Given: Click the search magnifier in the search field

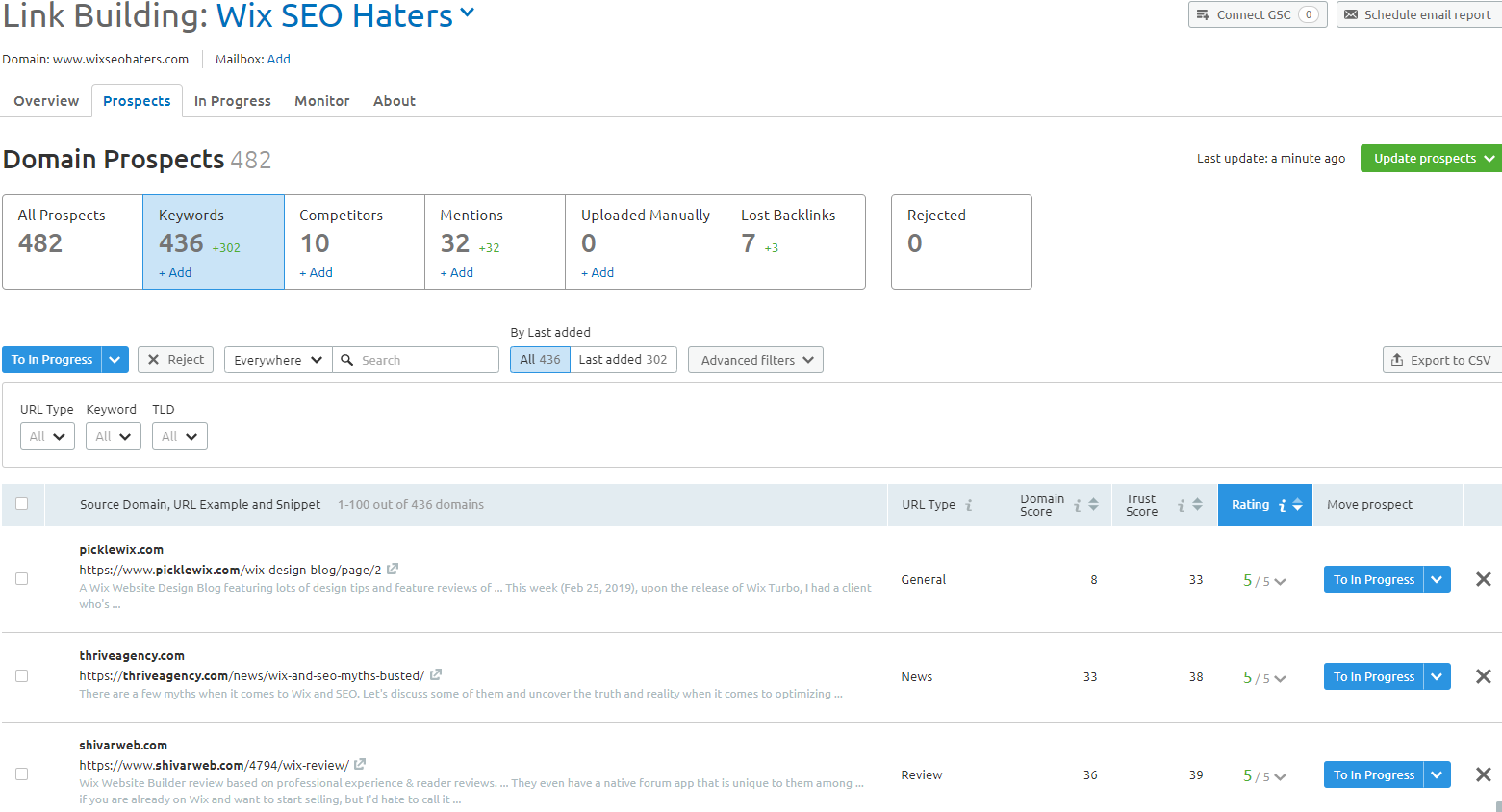Looking at the screenshot, I should pyautogui.click(x=347, y=359).
